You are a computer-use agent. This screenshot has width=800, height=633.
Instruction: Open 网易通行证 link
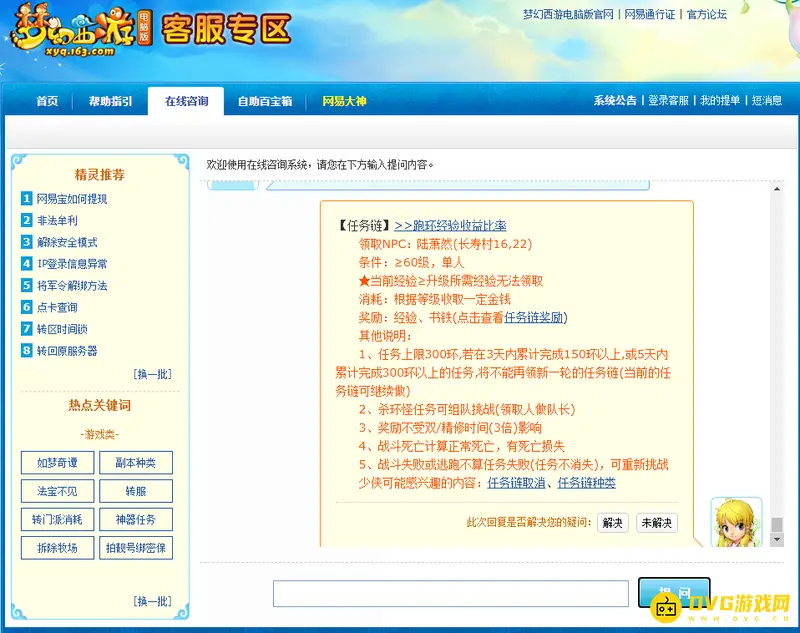point(649,14)
